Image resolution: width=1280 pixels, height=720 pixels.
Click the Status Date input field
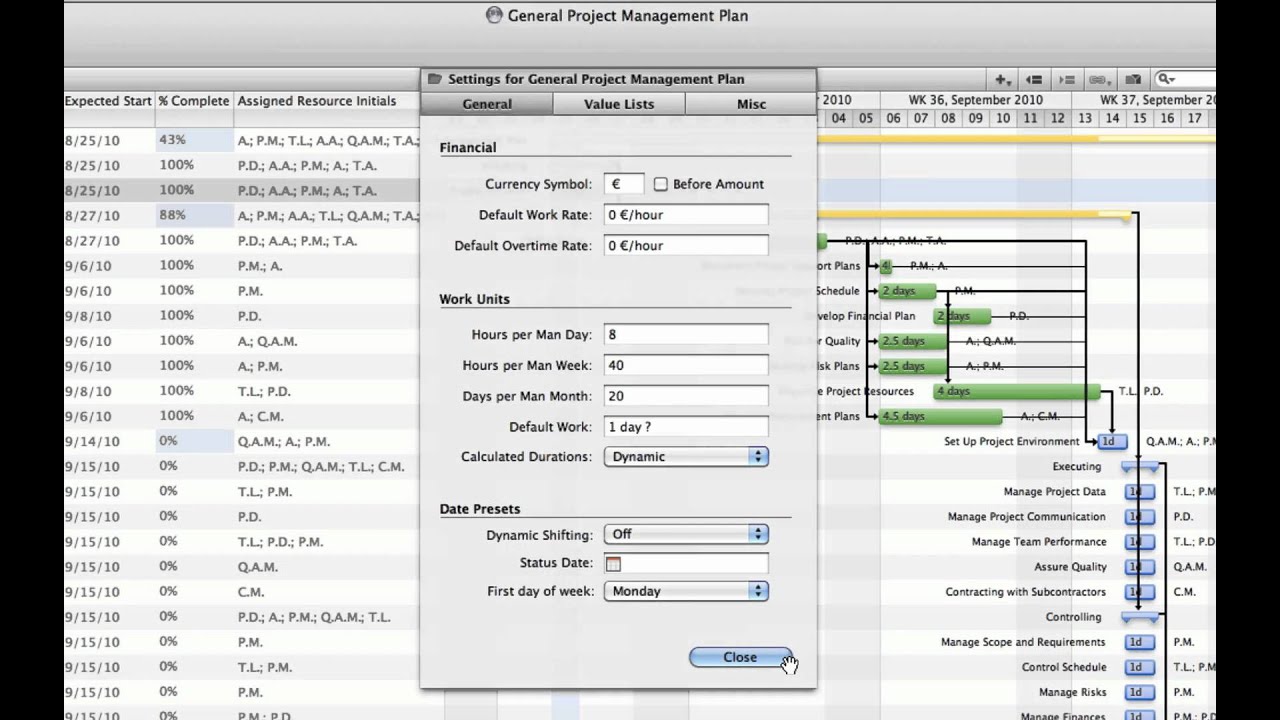click(686, 564)
